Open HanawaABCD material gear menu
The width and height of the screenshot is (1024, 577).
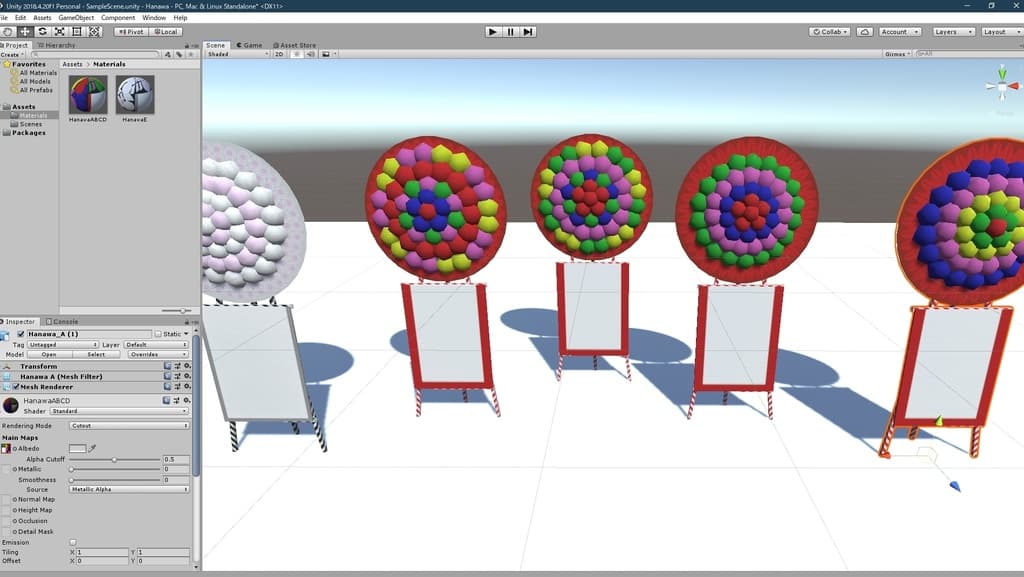tap(187, 400)
